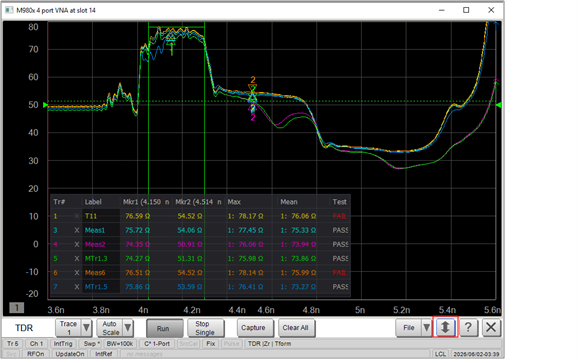Open help with the question mark icon
Viewport: 579px width, 363px height.
468,327
